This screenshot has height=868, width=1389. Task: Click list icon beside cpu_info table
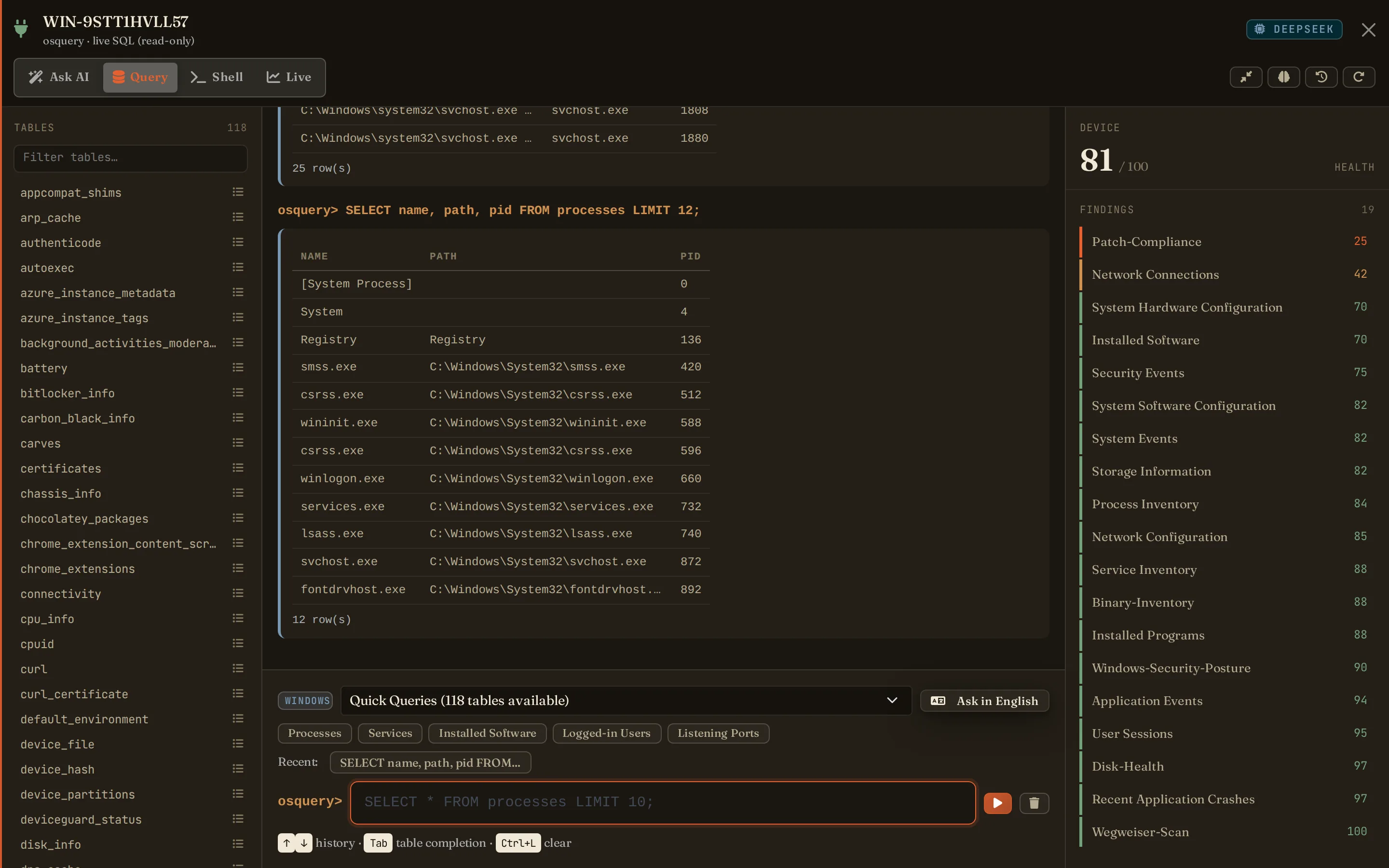pyautogui.click(x=238, y=618)
